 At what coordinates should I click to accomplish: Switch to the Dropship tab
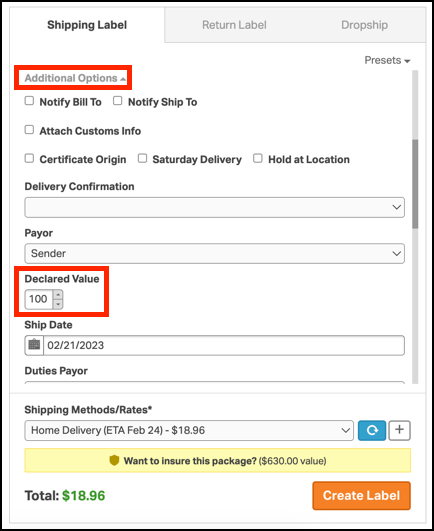tap(364, 25)
